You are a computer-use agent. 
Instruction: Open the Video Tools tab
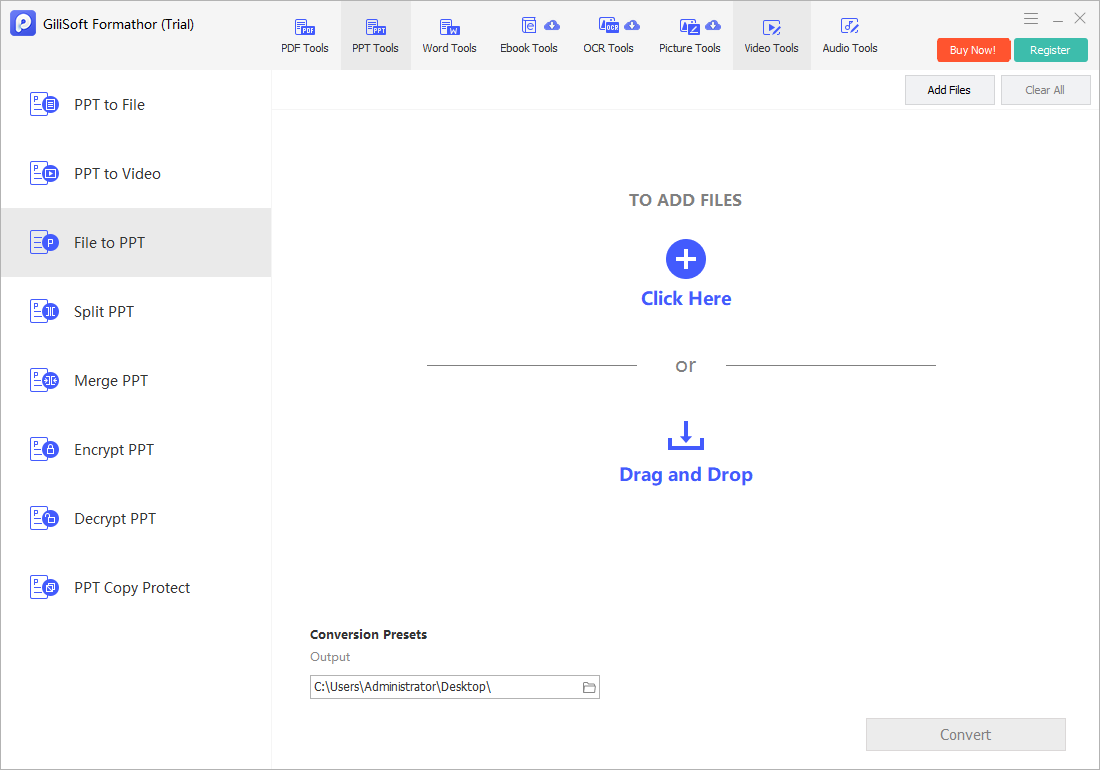pyautogui.click(x=771, y=36)
